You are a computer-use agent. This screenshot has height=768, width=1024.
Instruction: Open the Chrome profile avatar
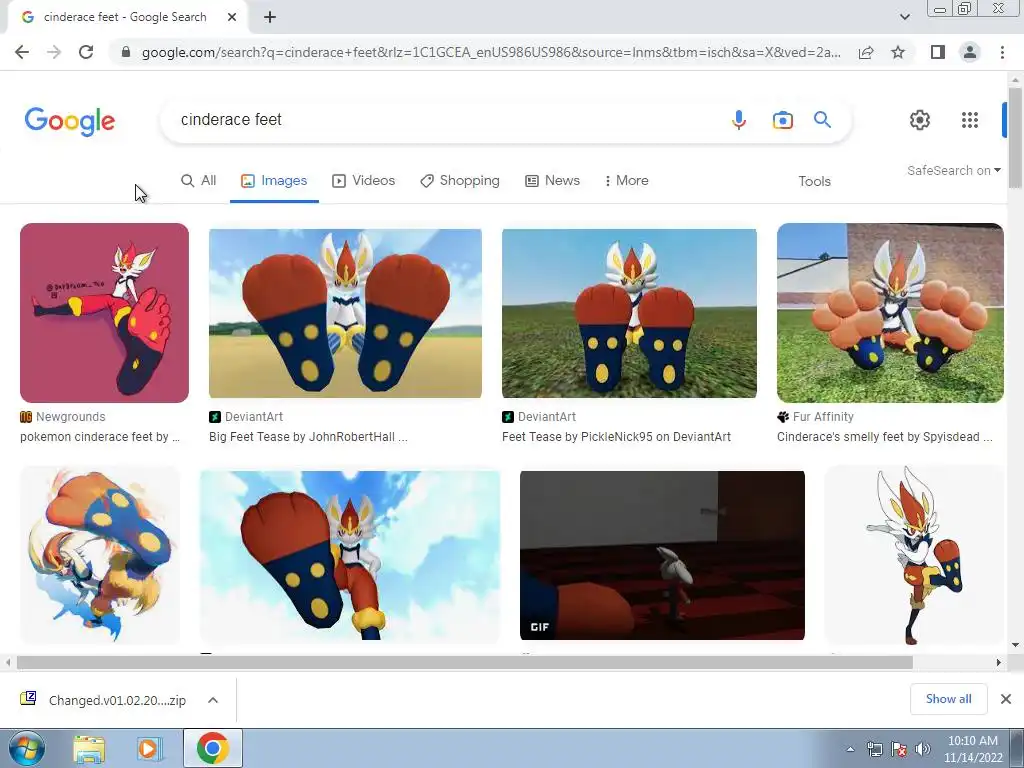pyautogui.click(x=970, y=52)
